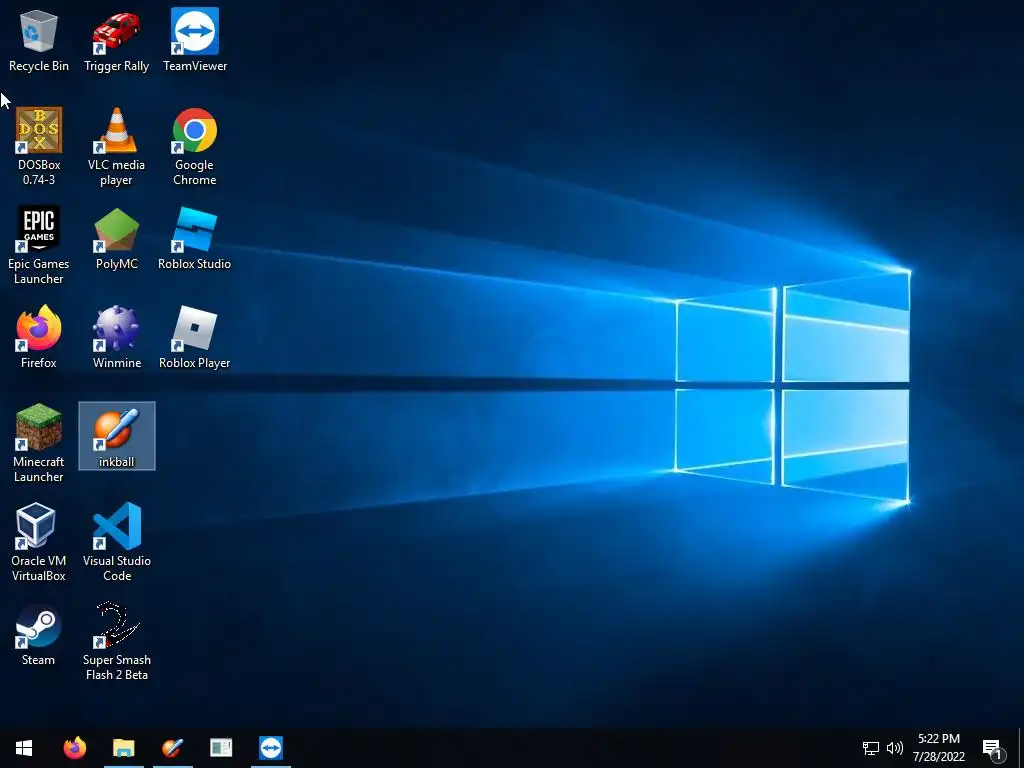Switch to TeamViewer in the taskbar

click(270, 748)
